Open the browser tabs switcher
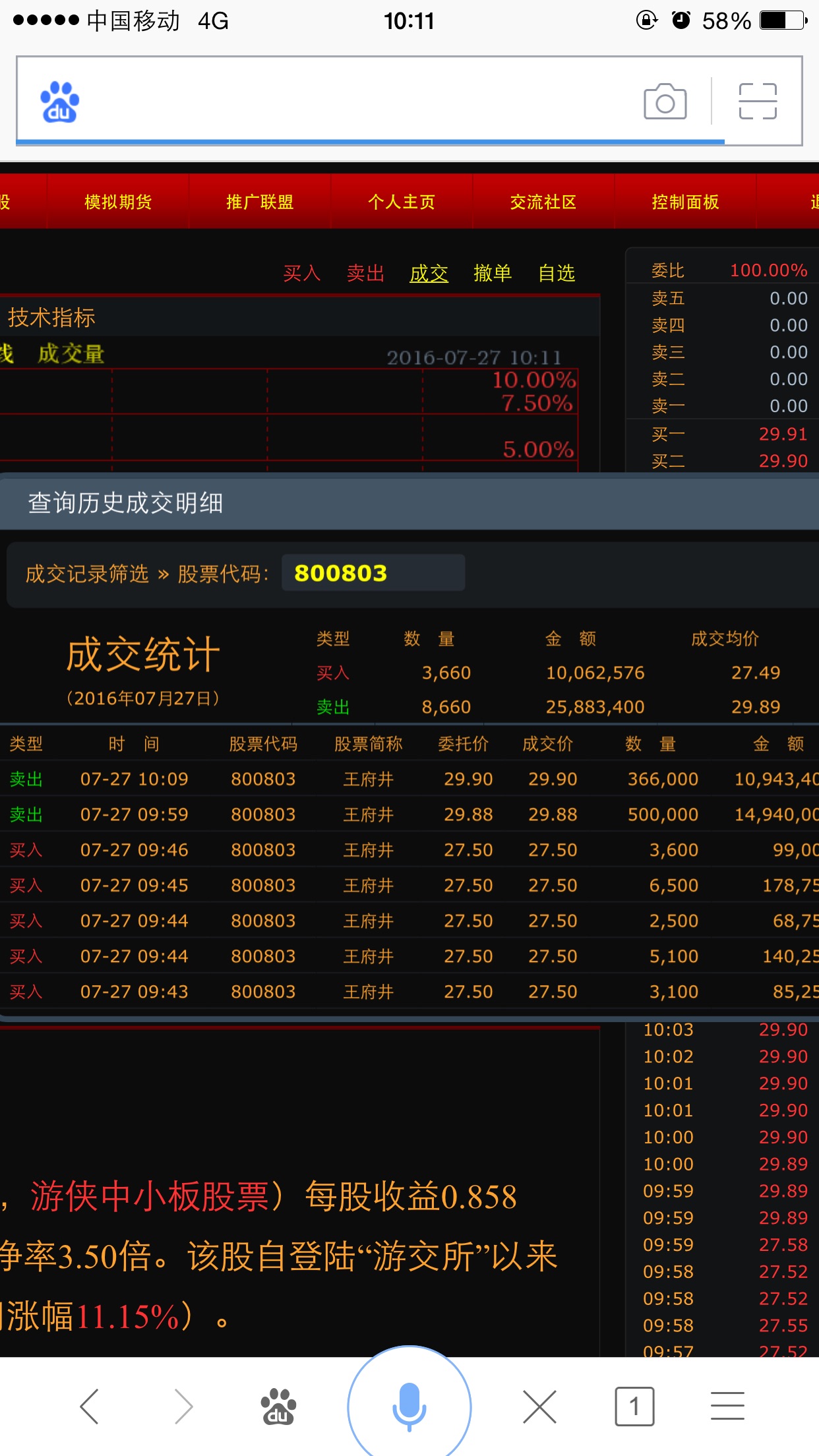Image resolution: width=819 pixels, height=1456 pixels. 634,1406
